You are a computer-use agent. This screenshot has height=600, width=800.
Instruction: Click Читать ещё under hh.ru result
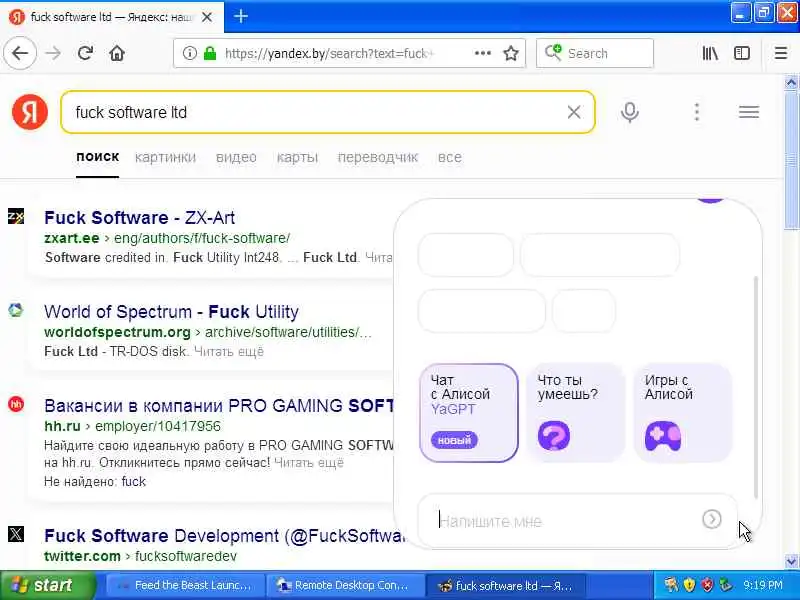click(x=309, y=463)
